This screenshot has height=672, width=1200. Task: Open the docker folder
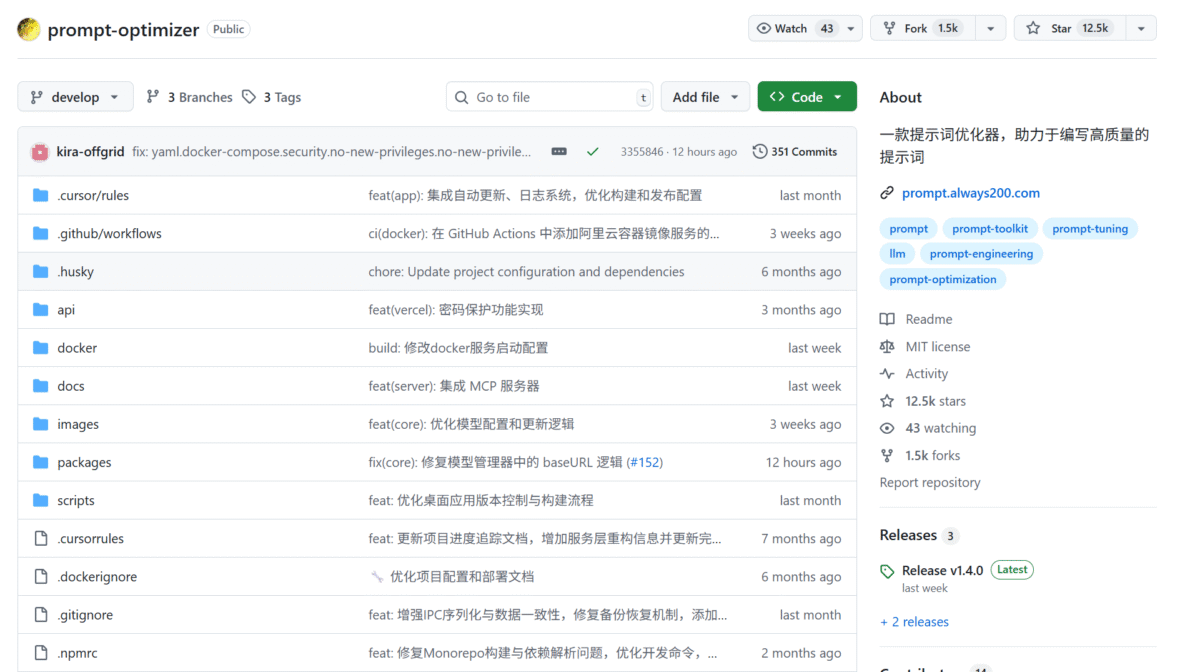tap(77, 348)
